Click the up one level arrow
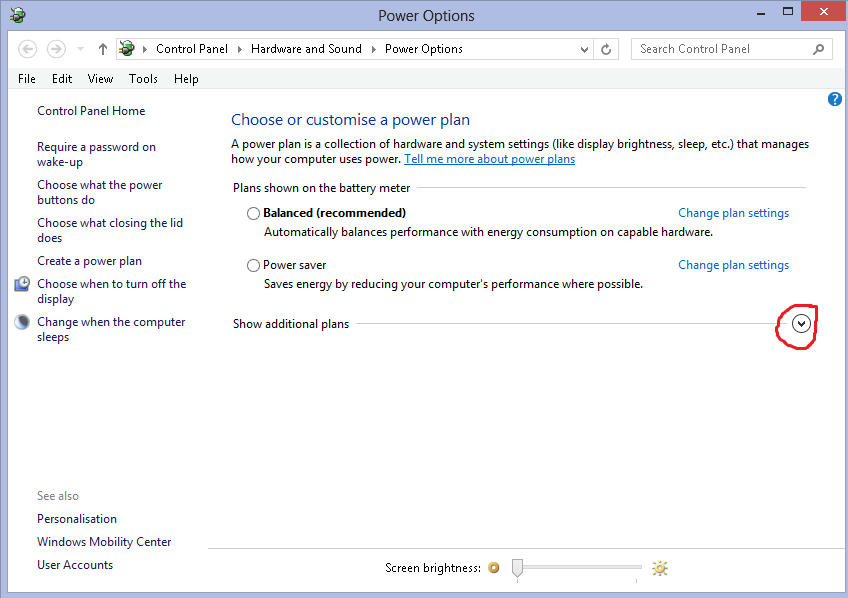848x598 pixels. [103, 49]
